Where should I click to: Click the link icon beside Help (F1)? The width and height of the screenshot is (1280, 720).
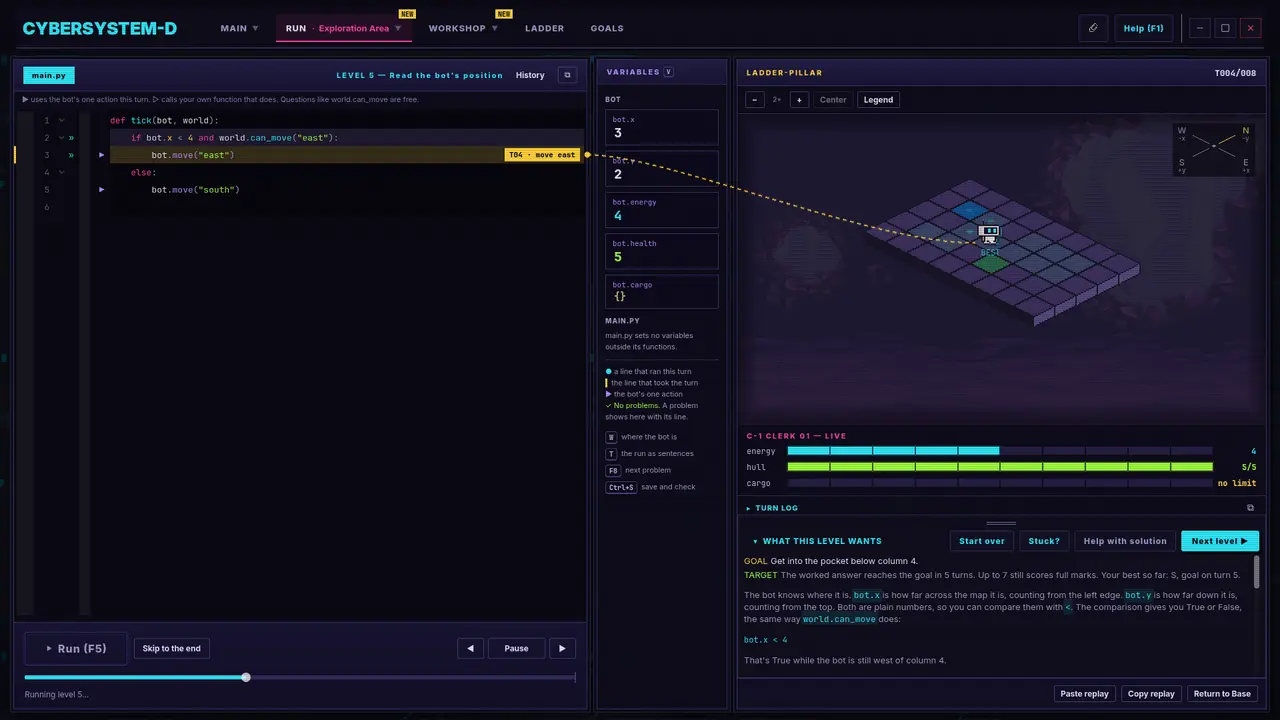tap(1093, 28)
